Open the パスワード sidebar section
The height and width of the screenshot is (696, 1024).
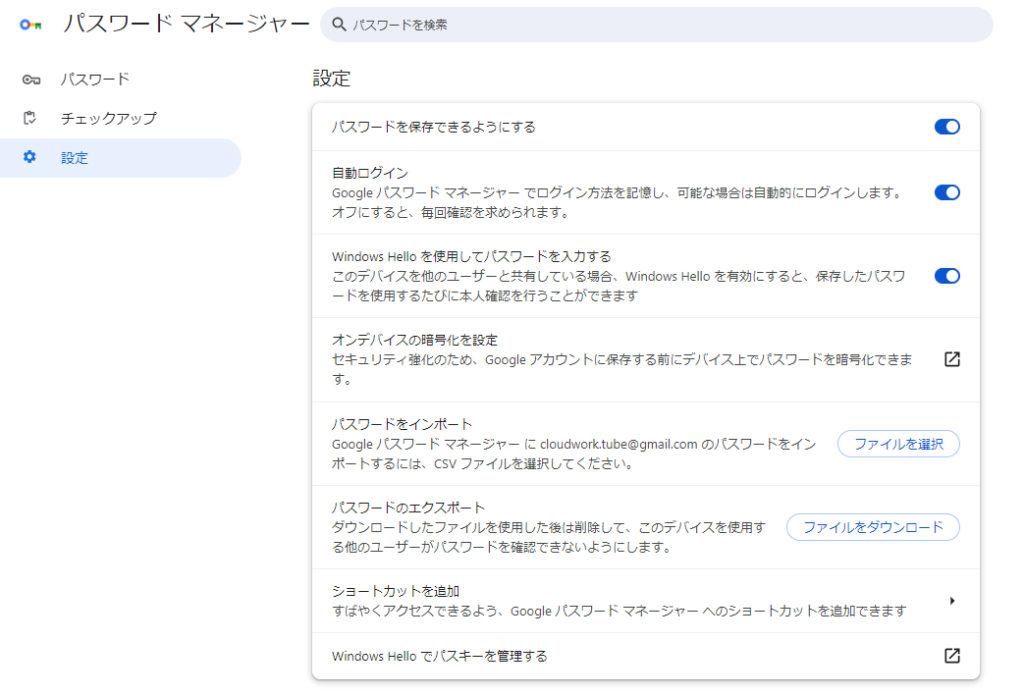pyautogui.click(x=95, y=79)
